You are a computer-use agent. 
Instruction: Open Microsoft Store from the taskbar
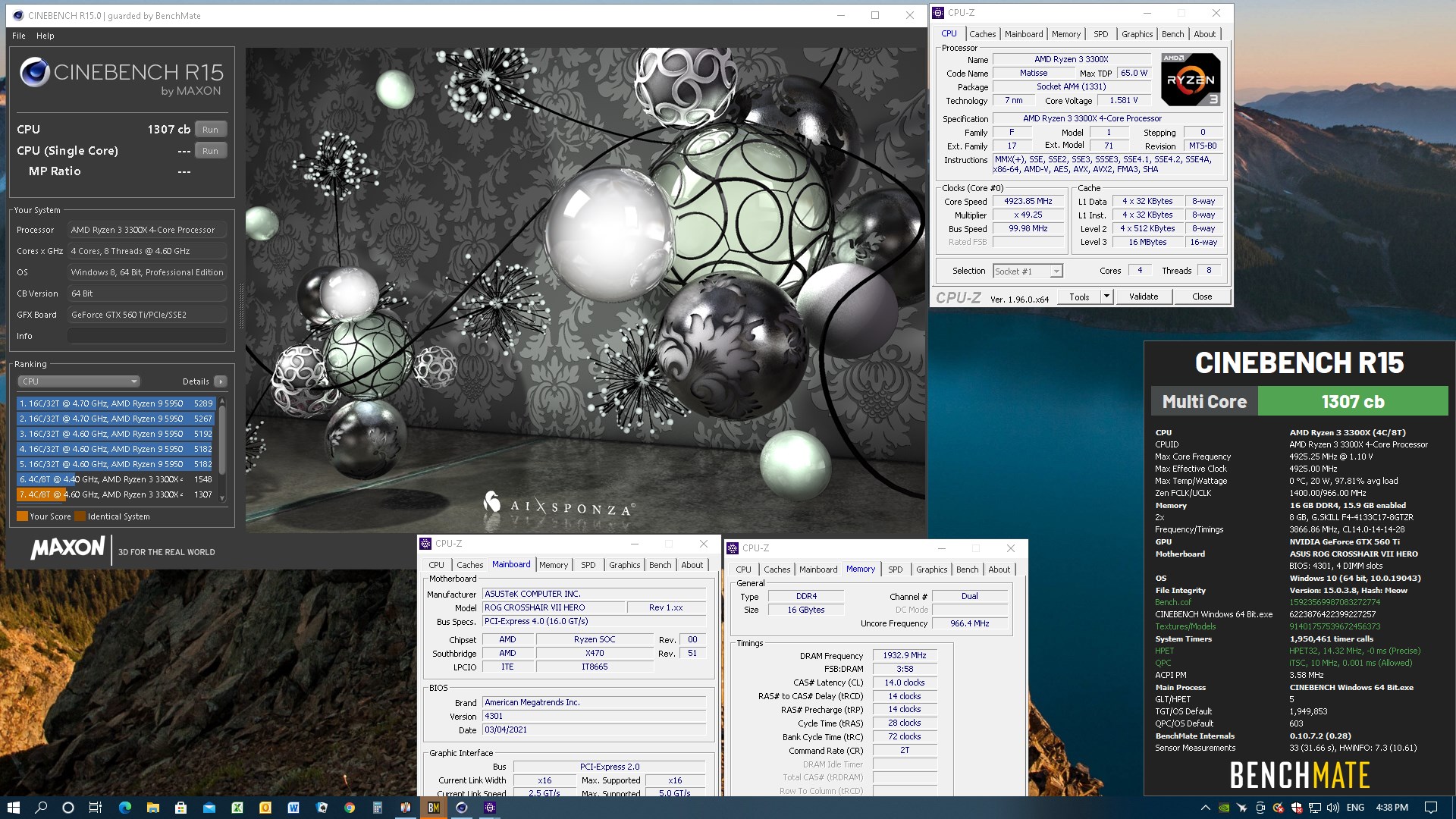pos(180,808)
